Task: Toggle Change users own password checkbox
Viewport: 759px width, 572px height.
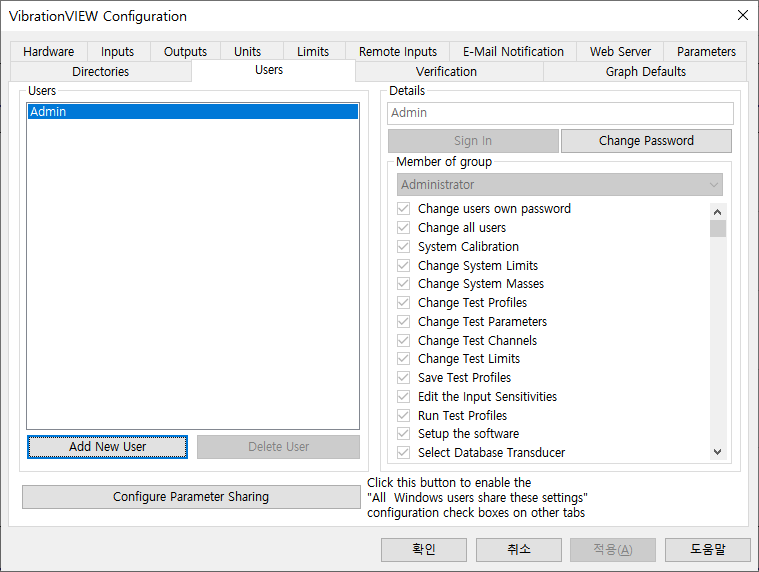Action: coord(403,209)
